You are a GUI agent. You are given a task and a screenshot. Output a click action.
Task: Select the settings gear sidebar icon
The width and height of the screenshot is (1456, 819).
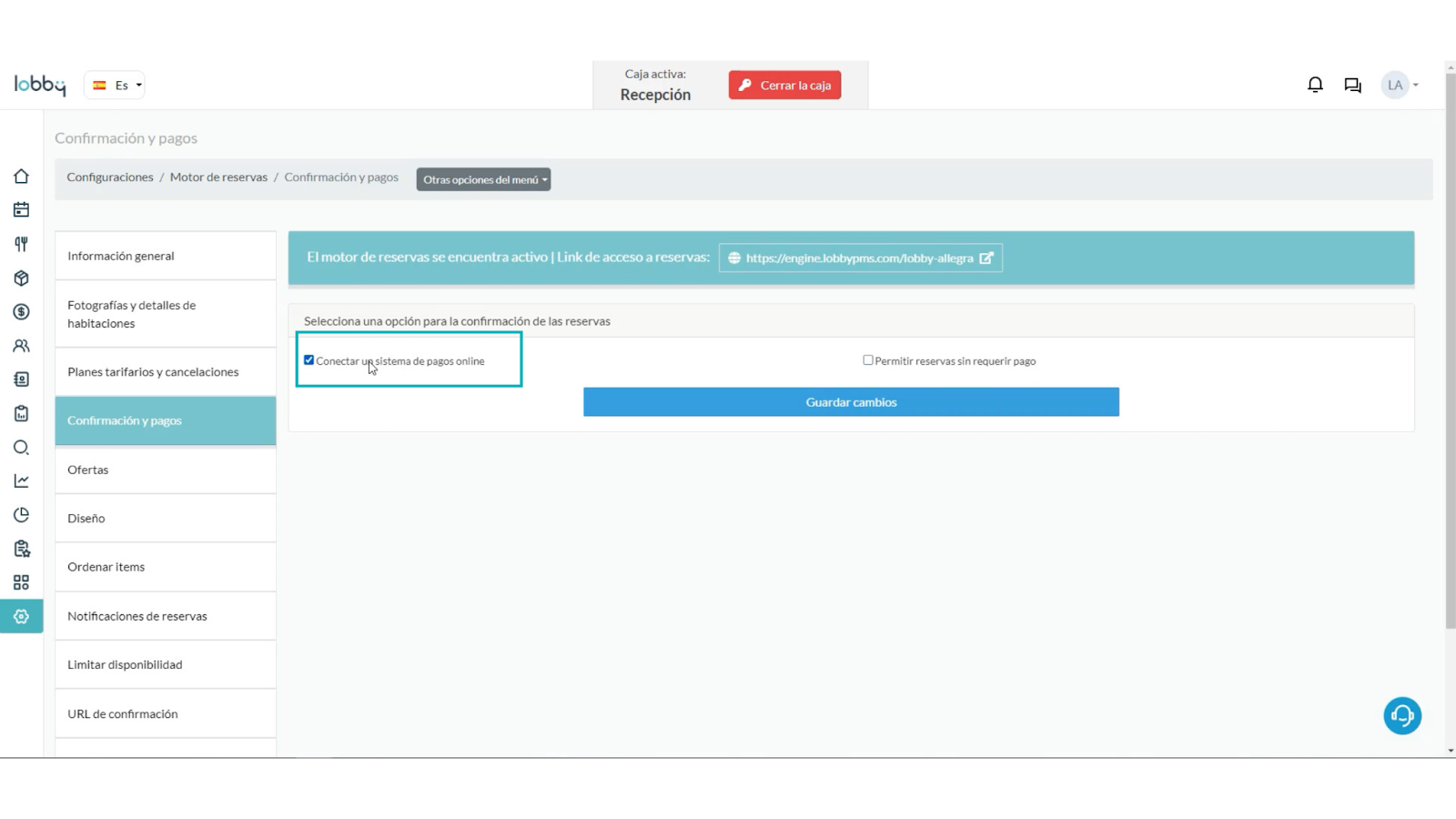[x=21, y=617]
